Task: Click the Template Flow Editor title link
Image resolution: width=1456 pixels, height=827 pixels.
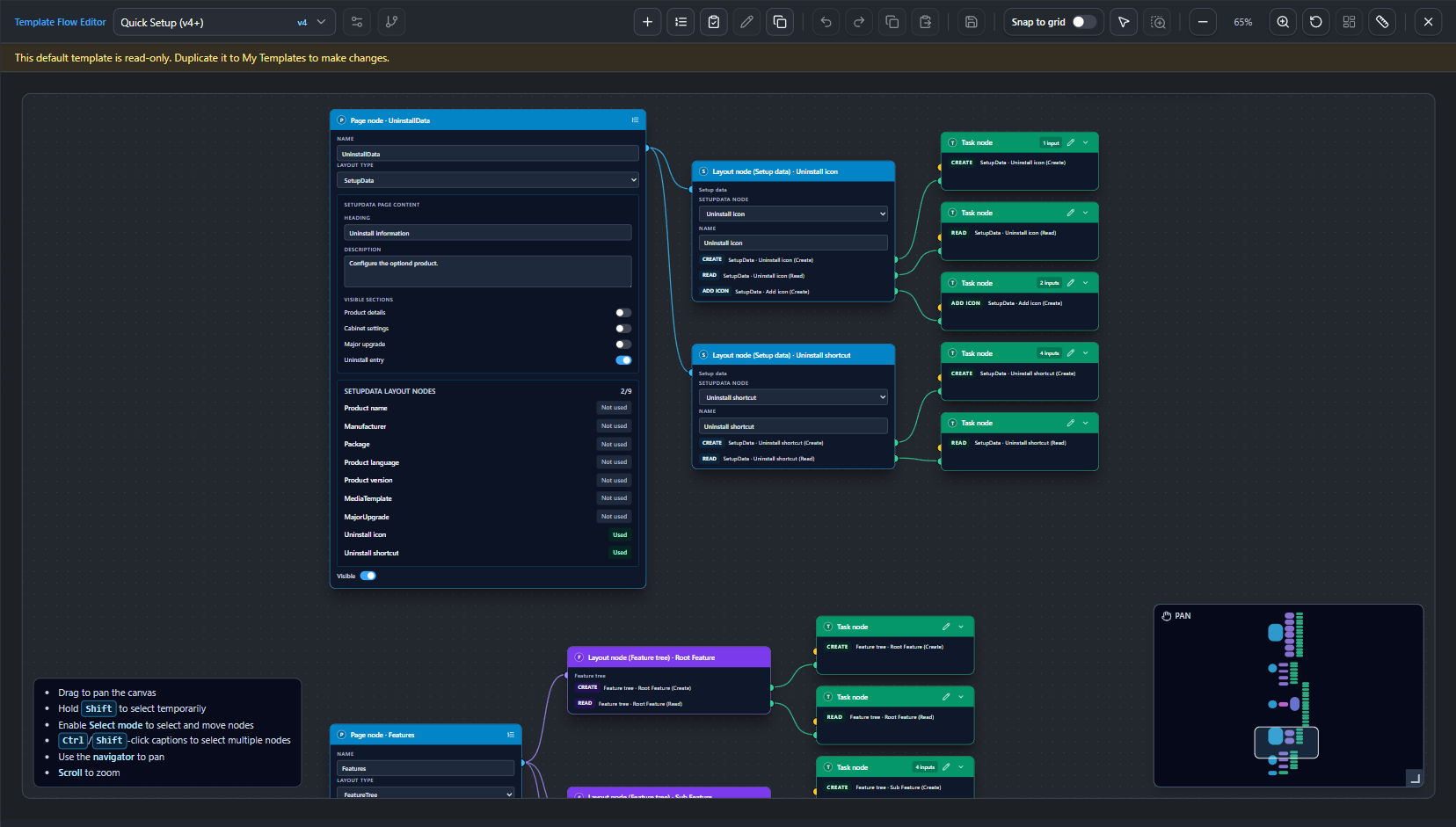Action: click(x=60, y=22)
